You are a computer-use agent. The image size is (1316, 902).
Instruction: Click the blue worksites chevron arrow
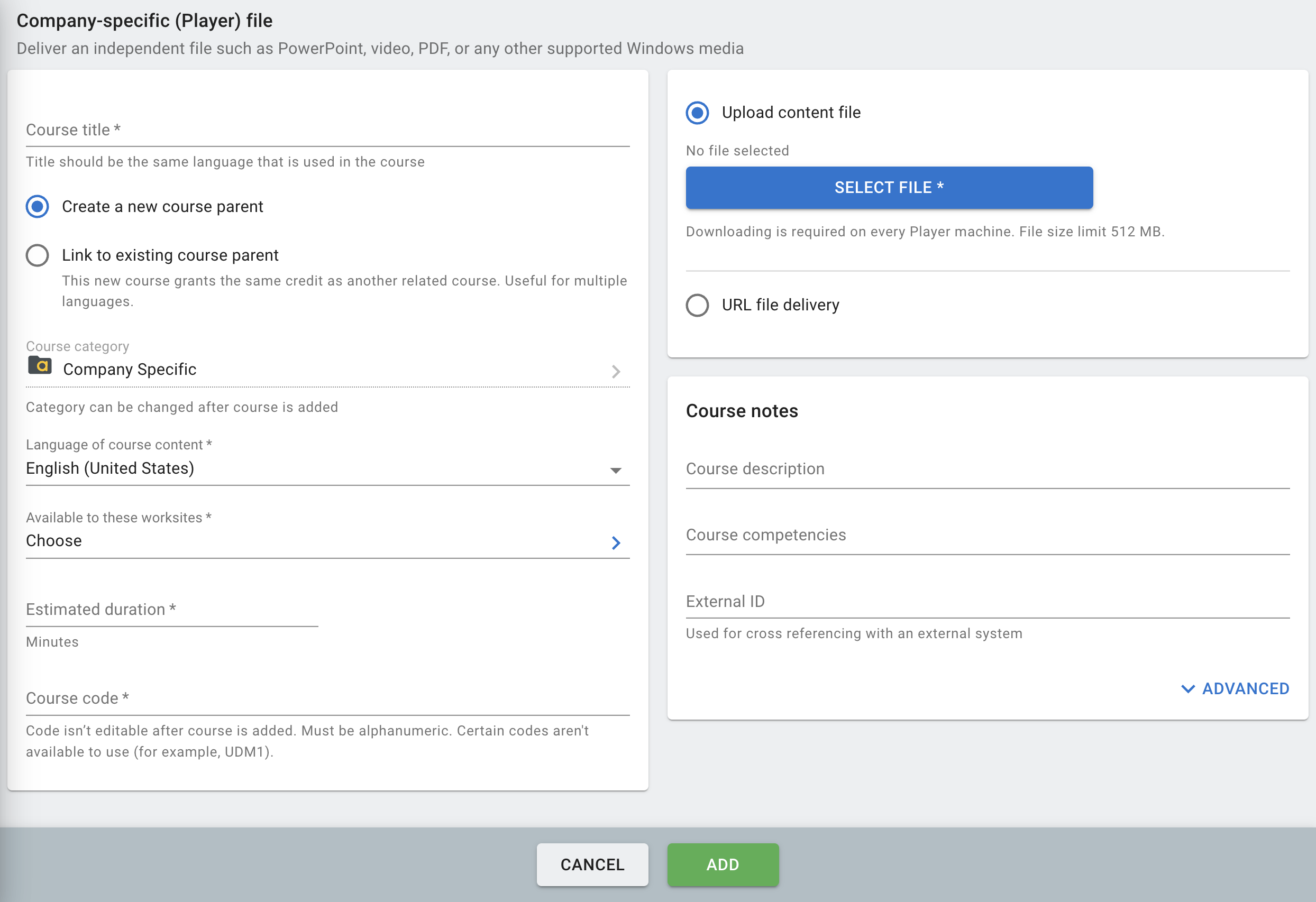(x=616, y=542)
